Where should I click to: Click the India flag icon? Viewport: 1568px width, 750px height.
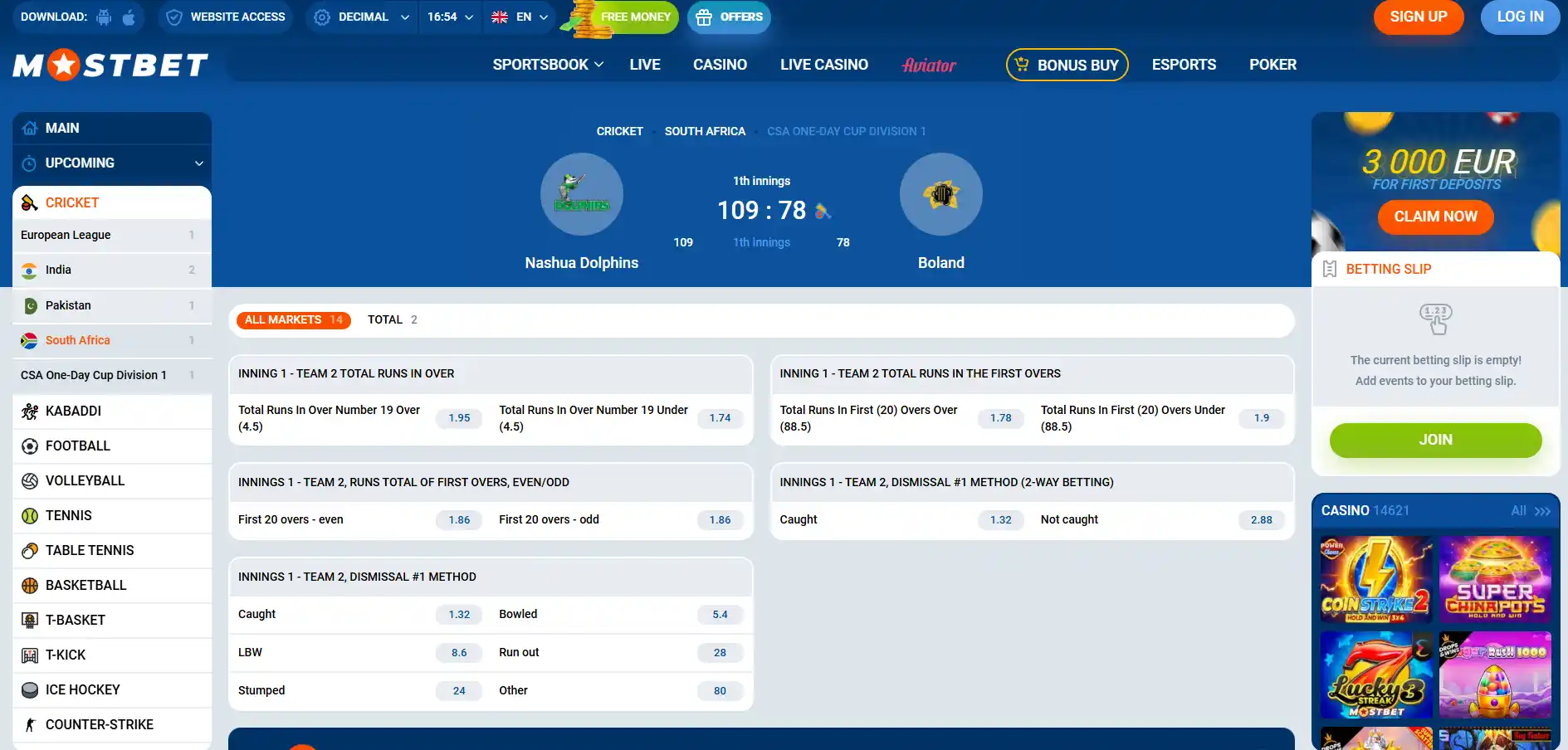pos(29,270)
